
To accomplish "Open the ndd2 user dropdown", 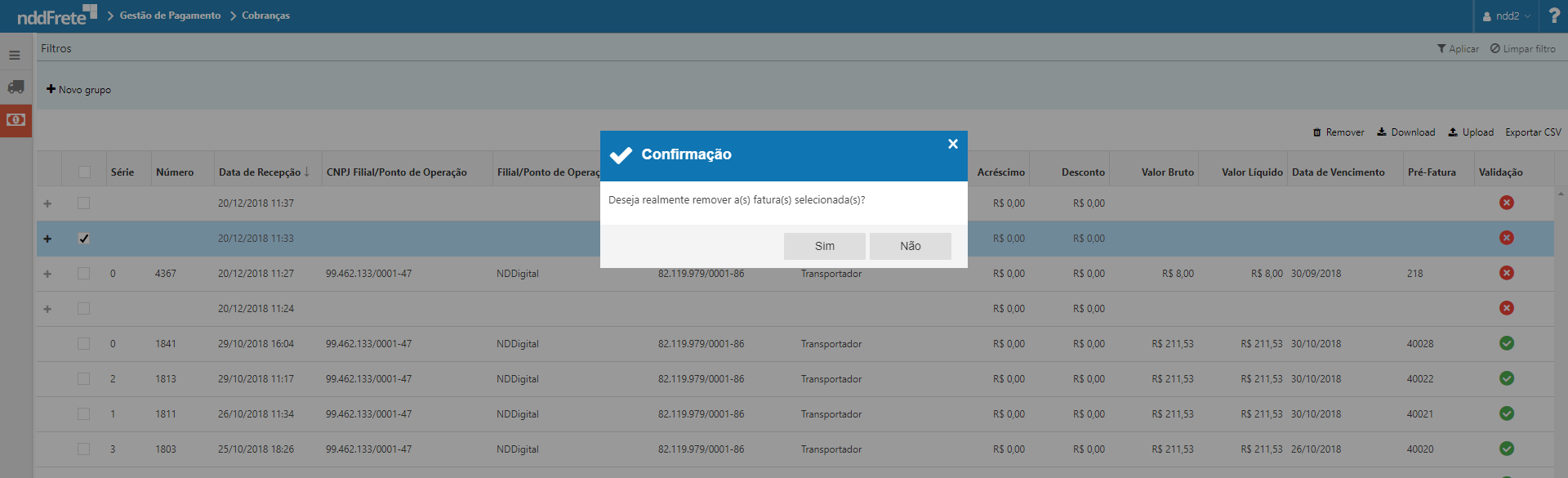I will (x=1506, y=16).
